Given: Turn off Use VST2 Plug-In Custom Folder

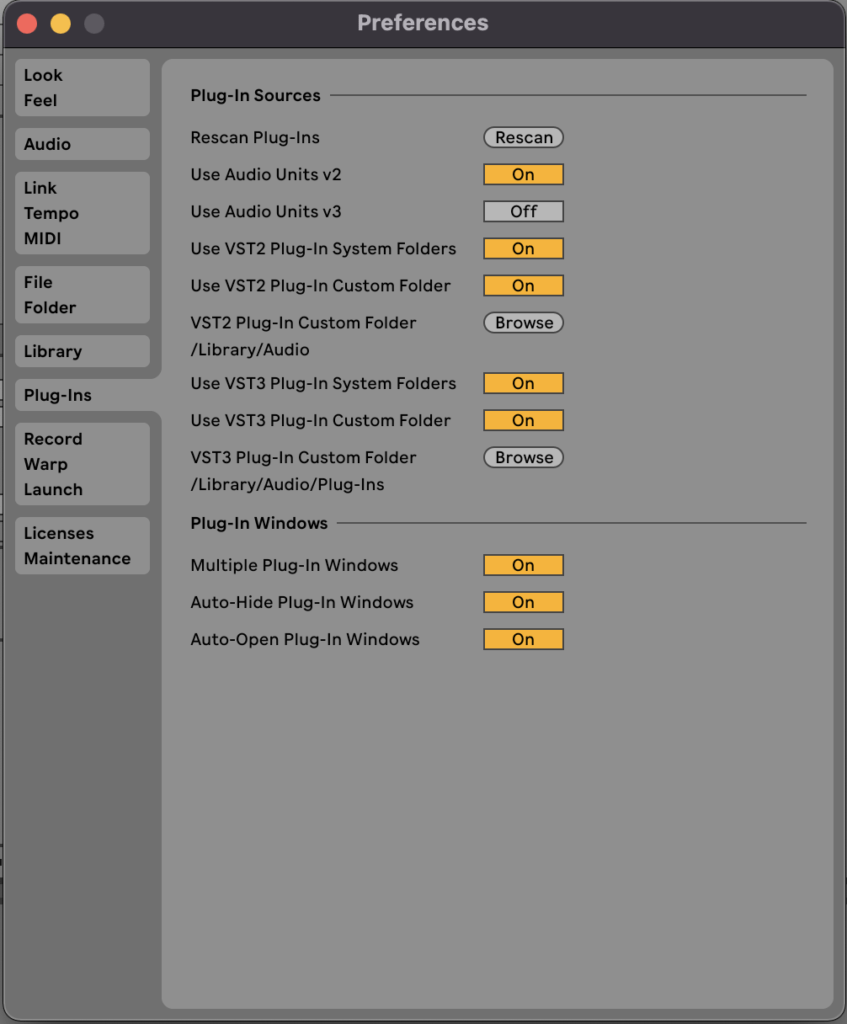Looking at the screenshot, I should [523, 285].
